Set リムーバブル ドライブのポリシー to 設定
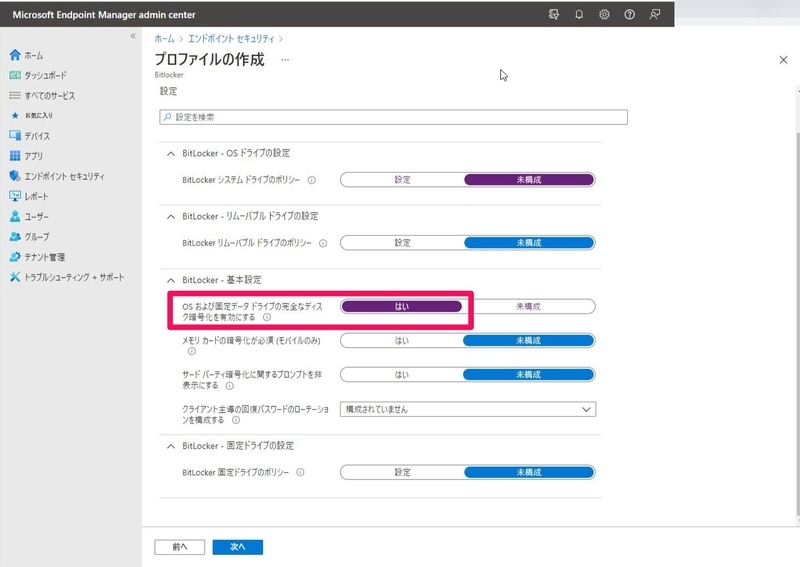The height and width of the screenshot is (567, 800). point(402,243)
